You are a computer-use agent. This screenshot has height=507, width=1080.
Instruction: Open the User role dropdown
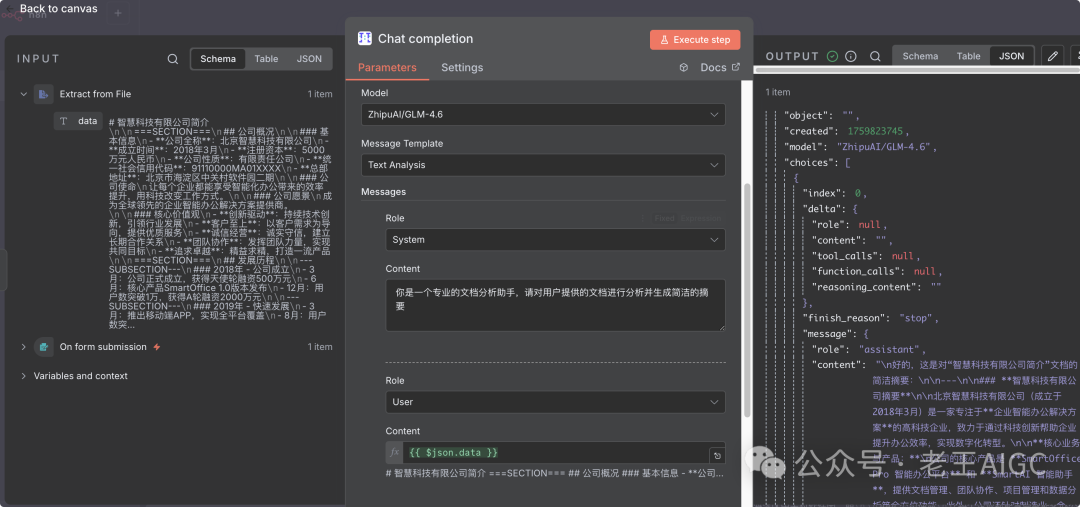click(555, 402)
